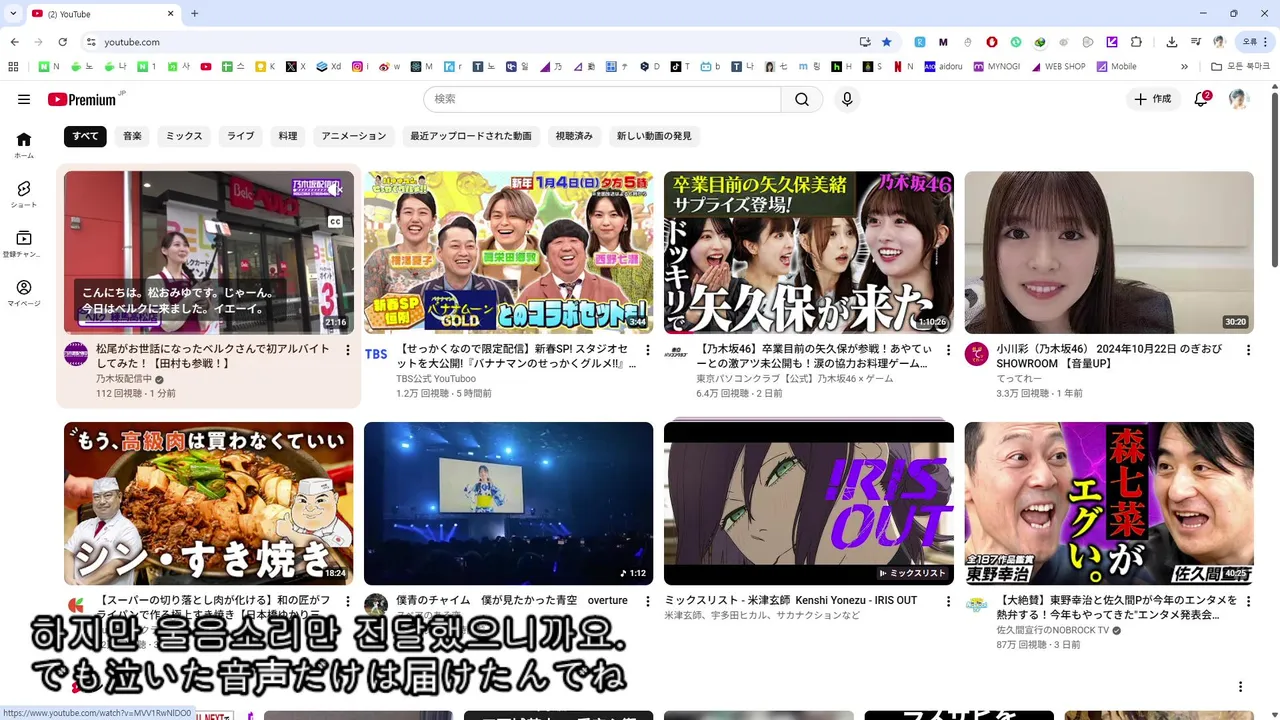Open 松尾がお世話になったベルクさんで video title
This screenshot has width=1280, height=720.
(213, 356)
